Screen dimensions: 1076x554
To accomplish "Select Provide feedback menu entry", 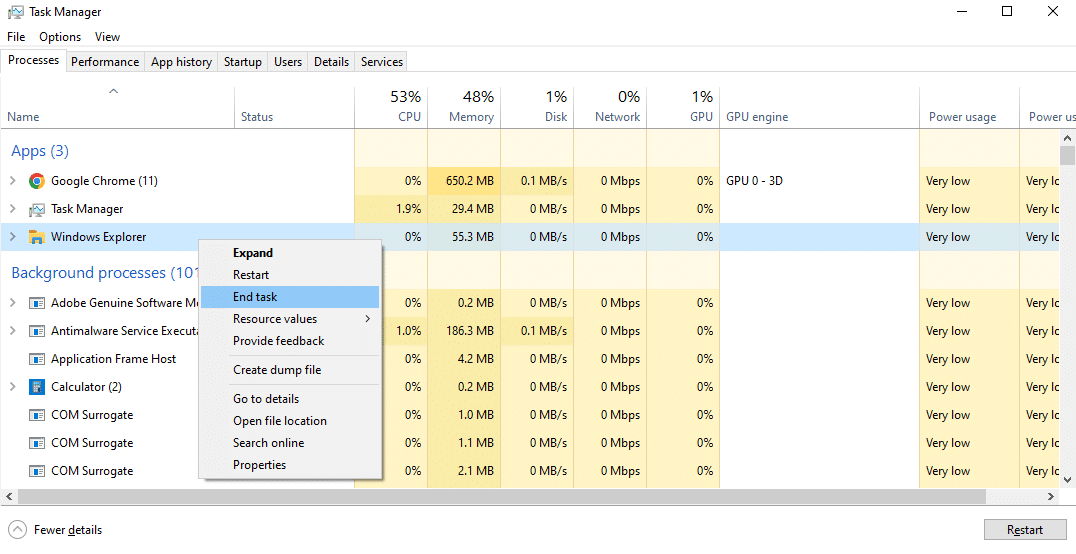I will coord(290,341).
